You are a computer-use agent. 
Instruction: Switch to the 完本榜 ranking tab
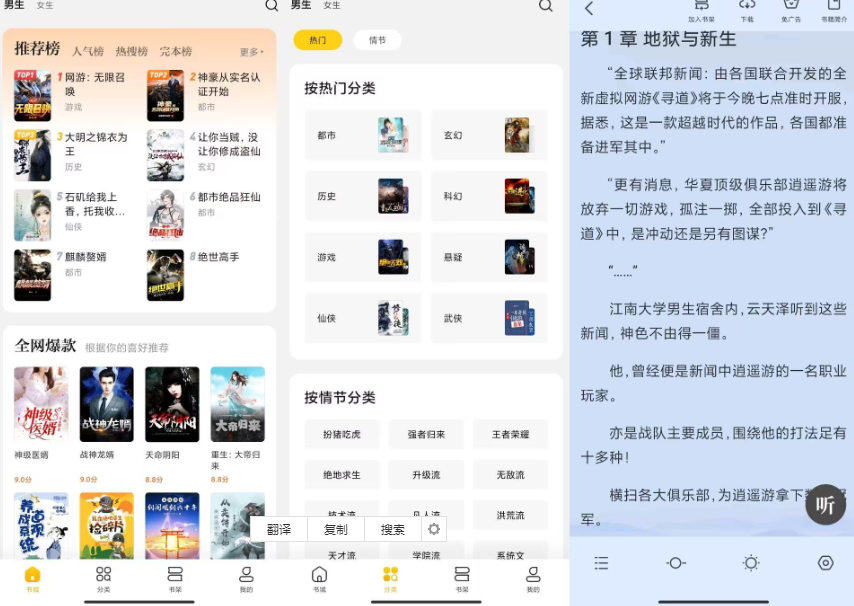pos(175,51)
